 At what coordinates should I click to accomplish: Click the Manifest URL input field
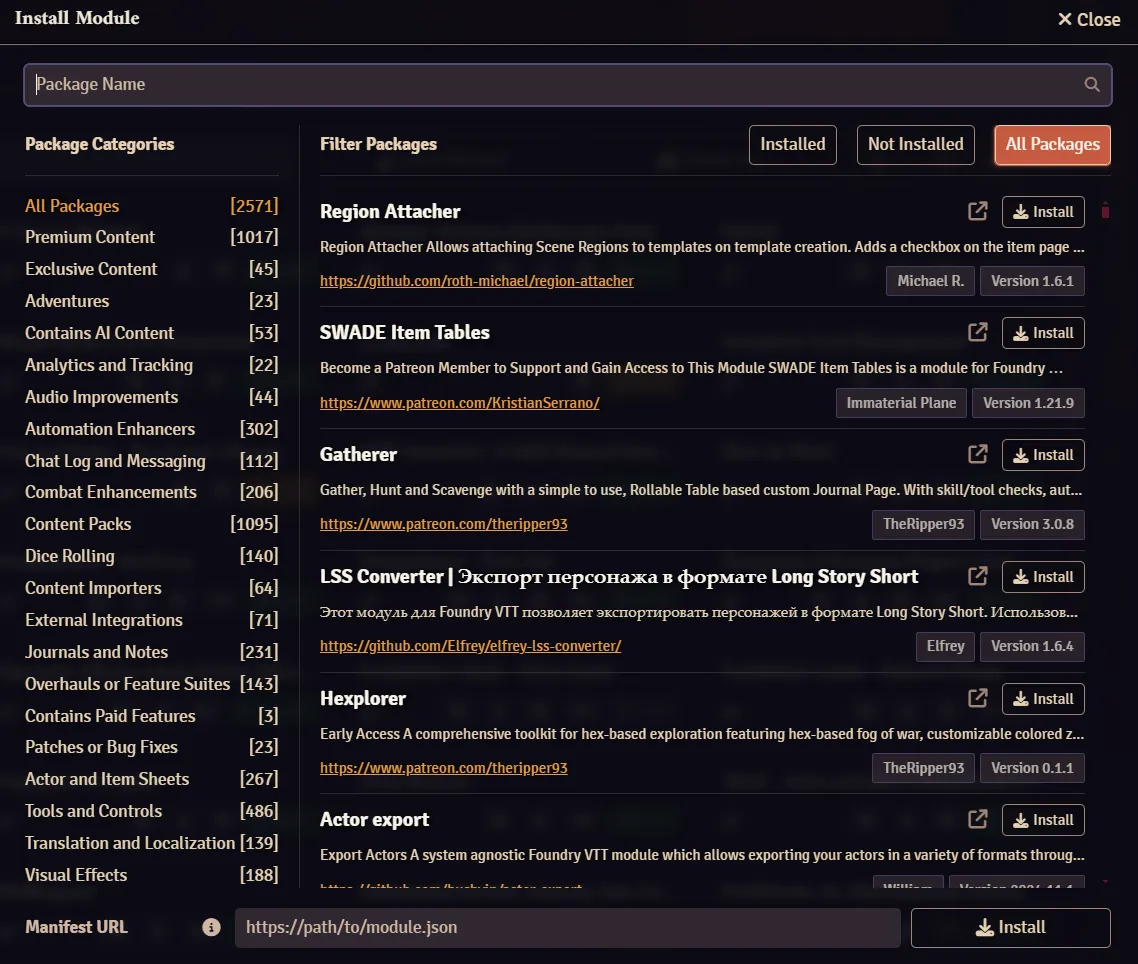568,928
